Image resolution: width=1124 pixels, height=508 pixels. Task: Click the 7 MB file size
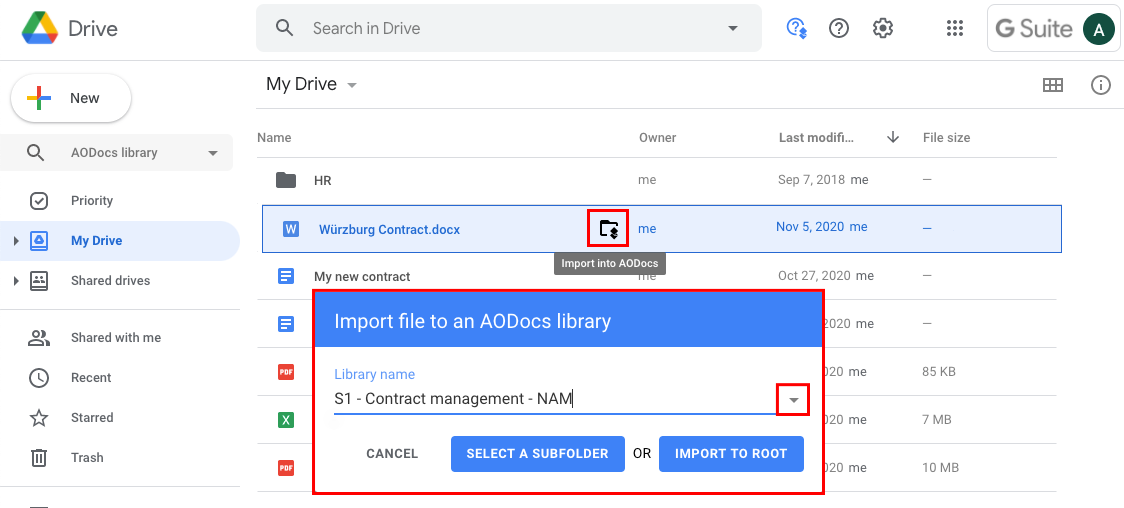click(x=937, y=420)
